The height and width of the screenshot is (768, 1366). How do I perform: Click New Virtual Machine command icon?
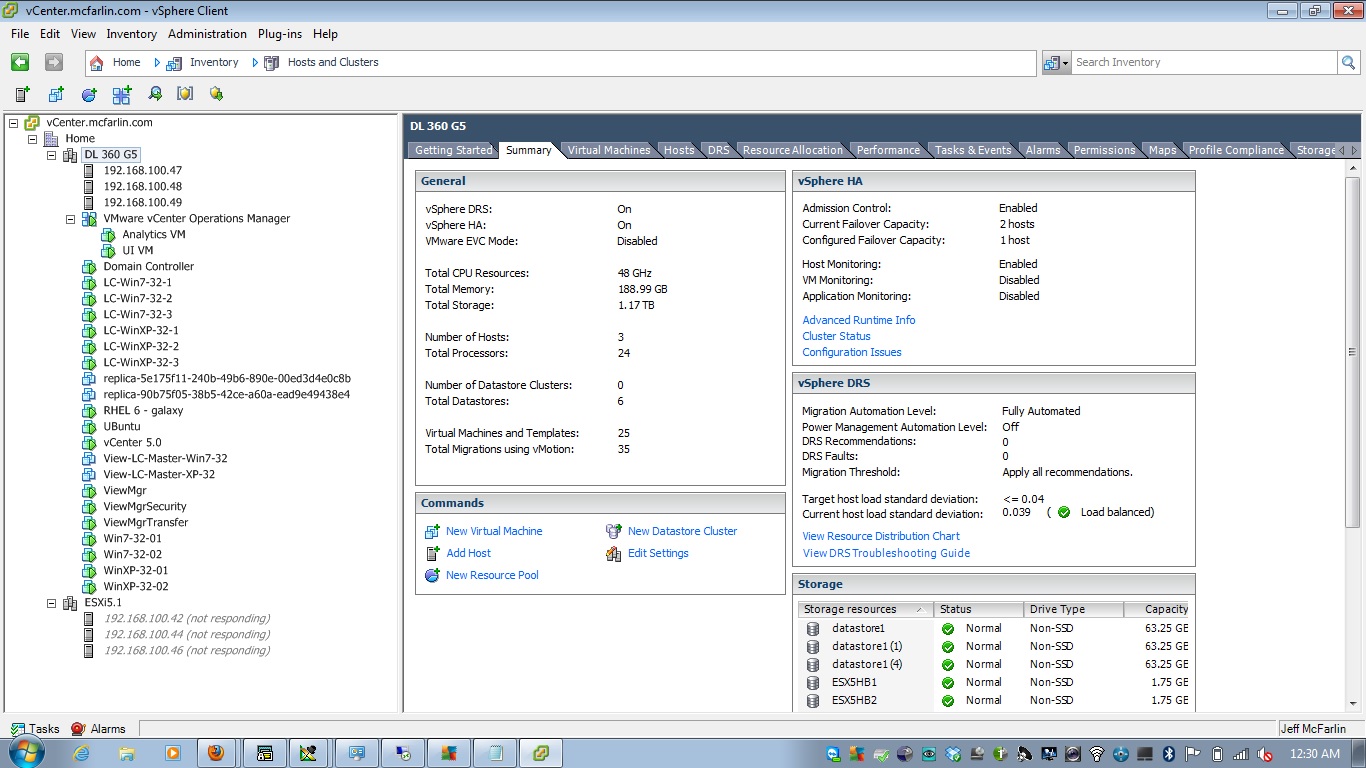coord(432,531)
